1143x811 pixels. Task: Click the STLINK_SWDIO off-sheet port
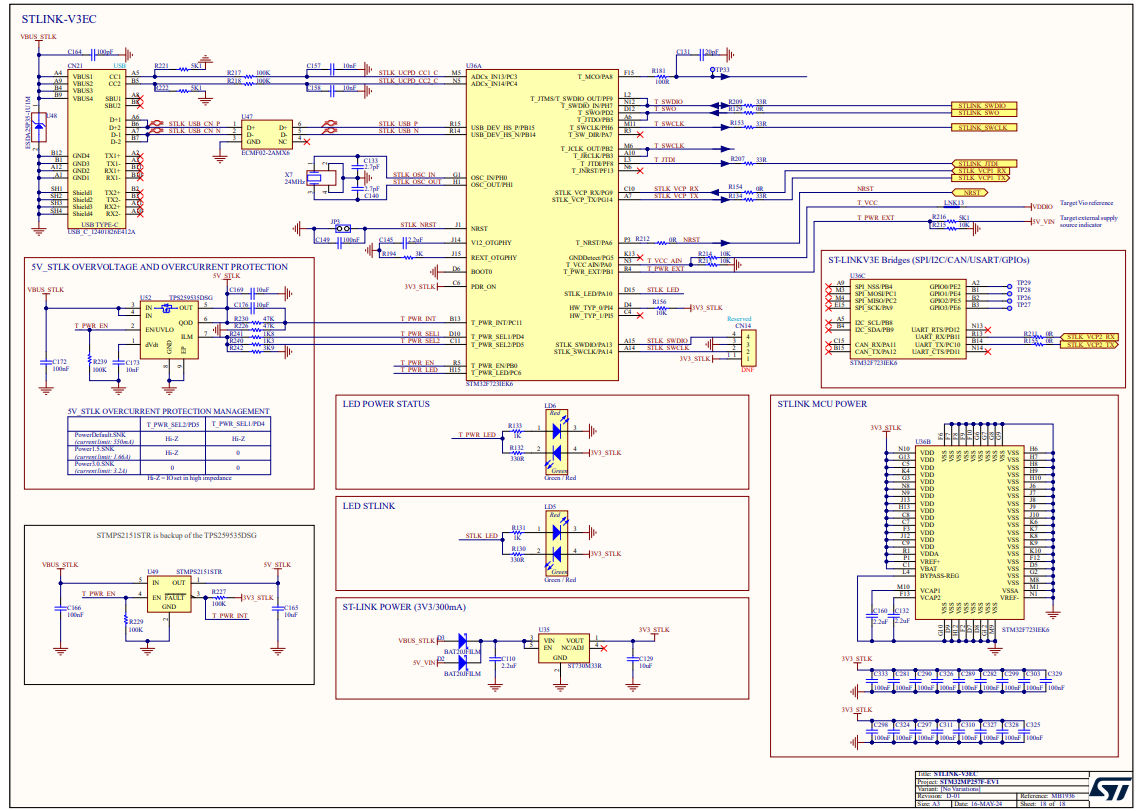[984, 106]
